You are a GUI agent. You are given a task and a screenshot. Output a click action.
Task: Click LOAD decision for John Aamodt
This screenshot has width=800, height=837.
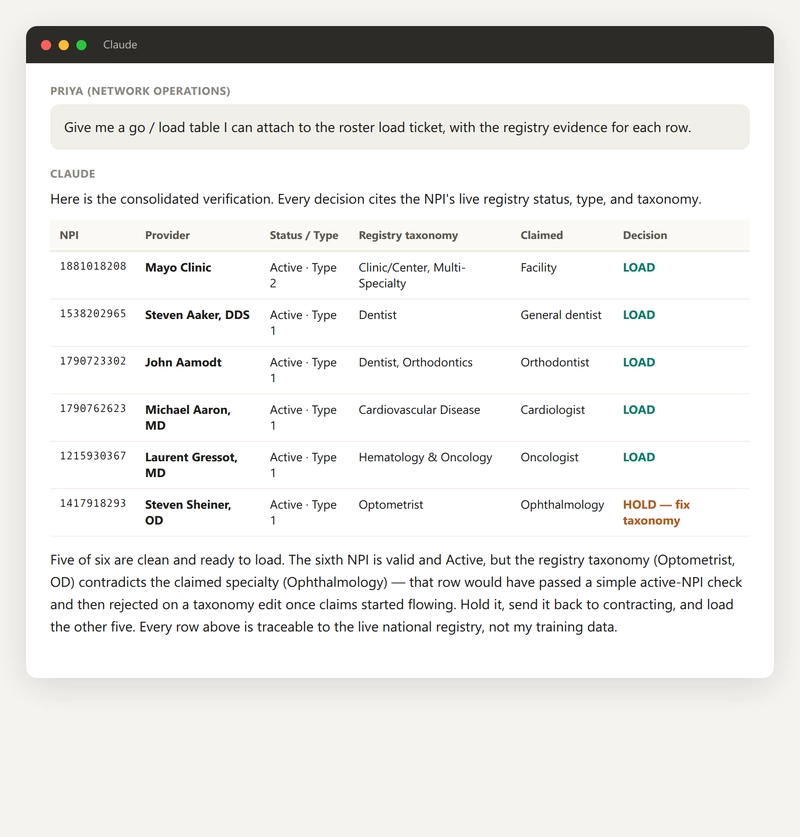[639, 362]
